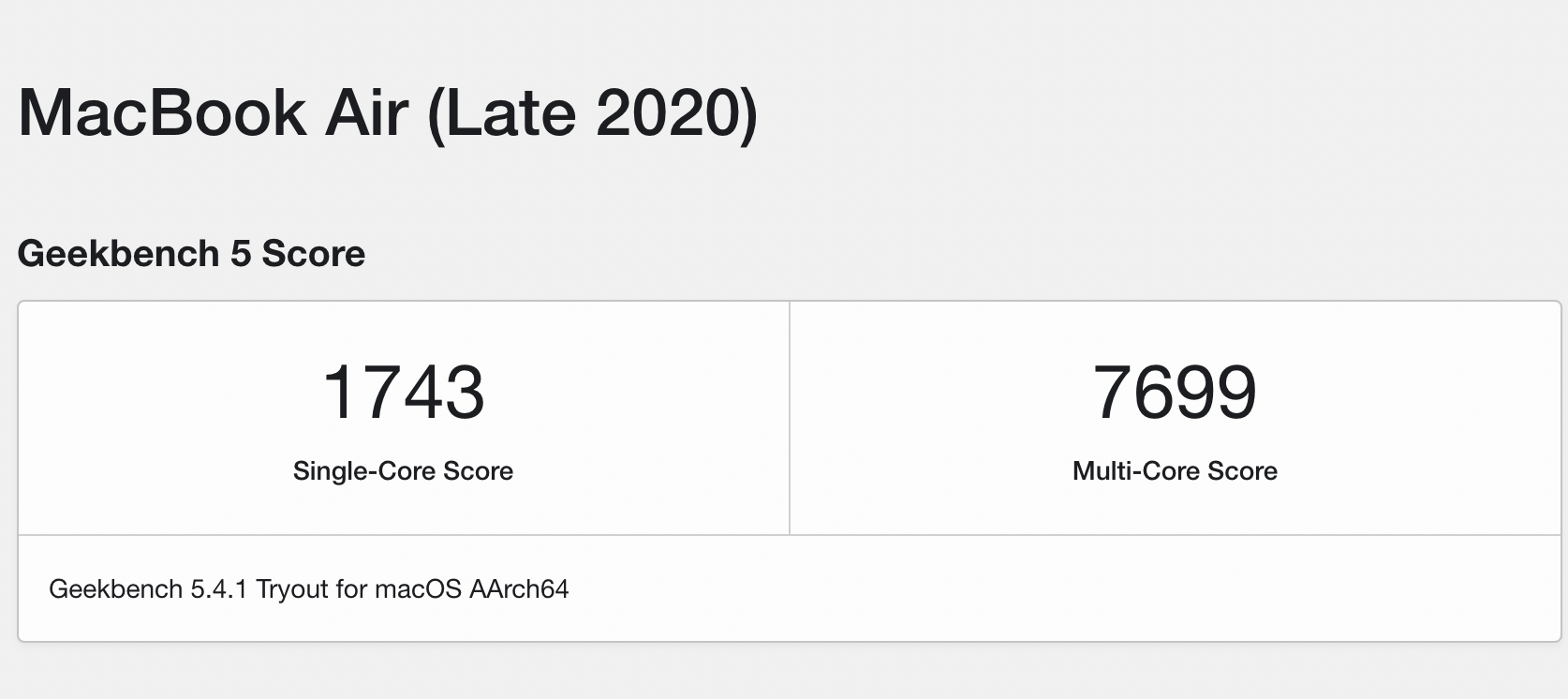Click the word Air in the title
Screen dimensions: 1568x699
click(x=366, y=114)
